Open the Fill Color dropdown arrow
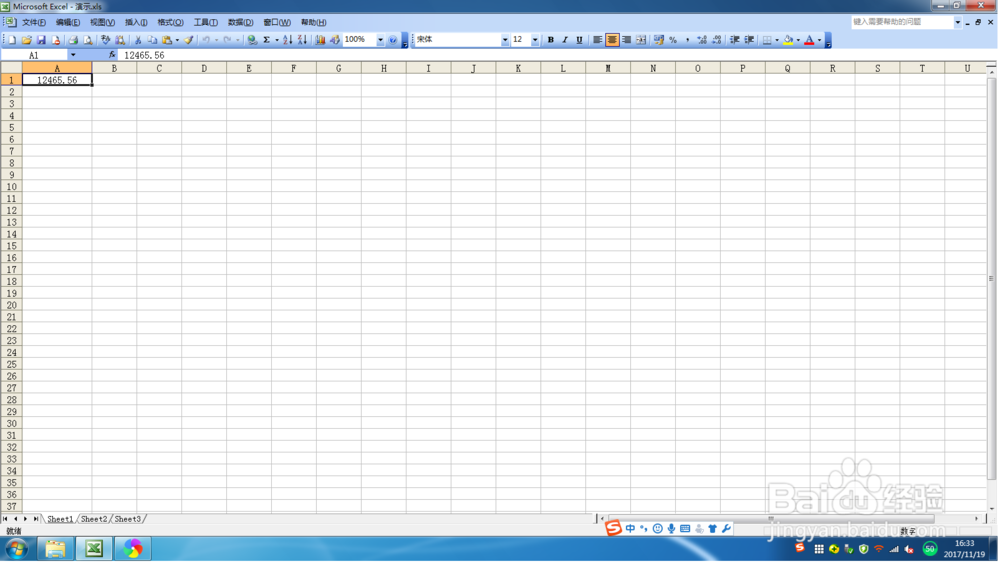Viewport: 1000px width, 564px height. (x=798, y=40)
